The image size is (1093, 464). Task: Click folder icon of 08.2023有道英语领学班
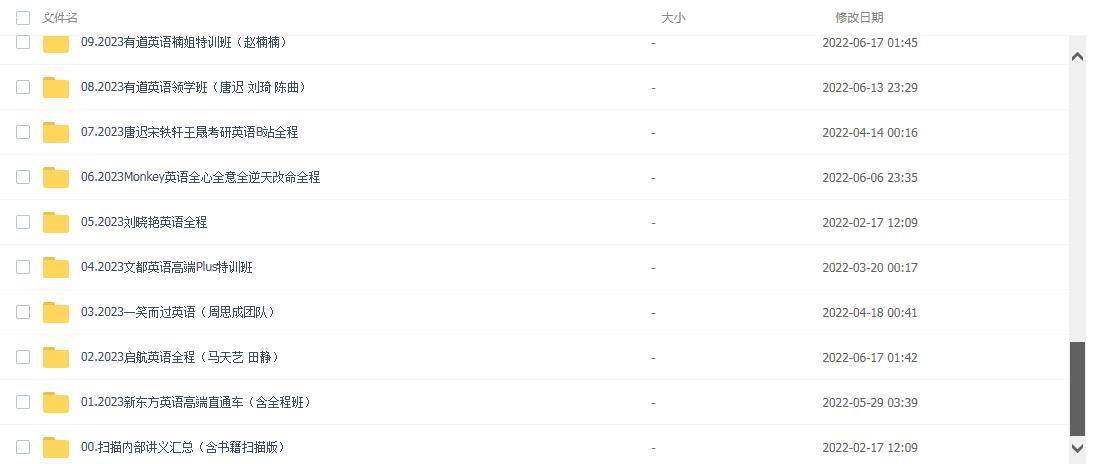(x=56, y=87)
